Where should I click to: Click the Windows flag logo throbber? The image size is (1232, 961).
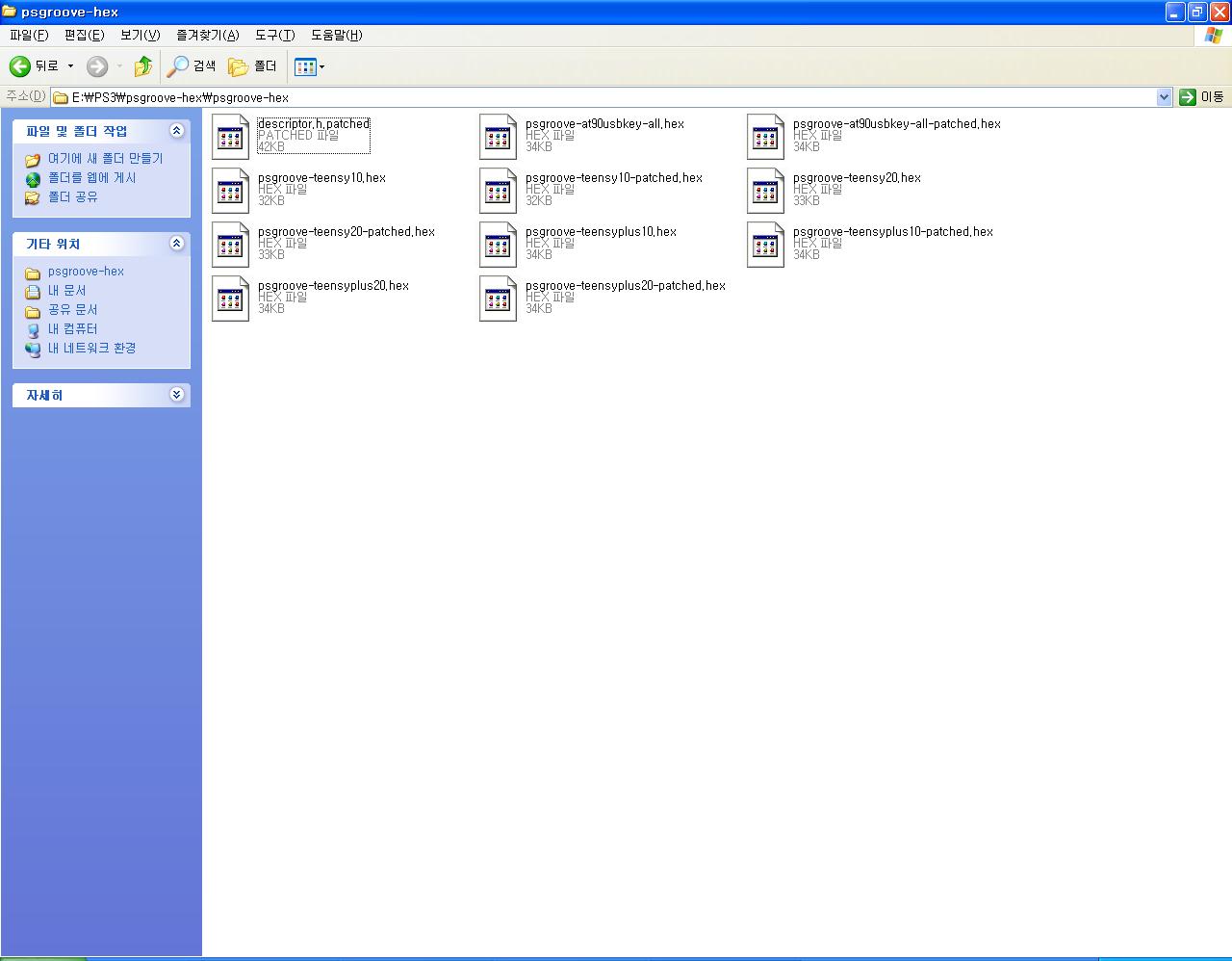(x=1215, y=36)
